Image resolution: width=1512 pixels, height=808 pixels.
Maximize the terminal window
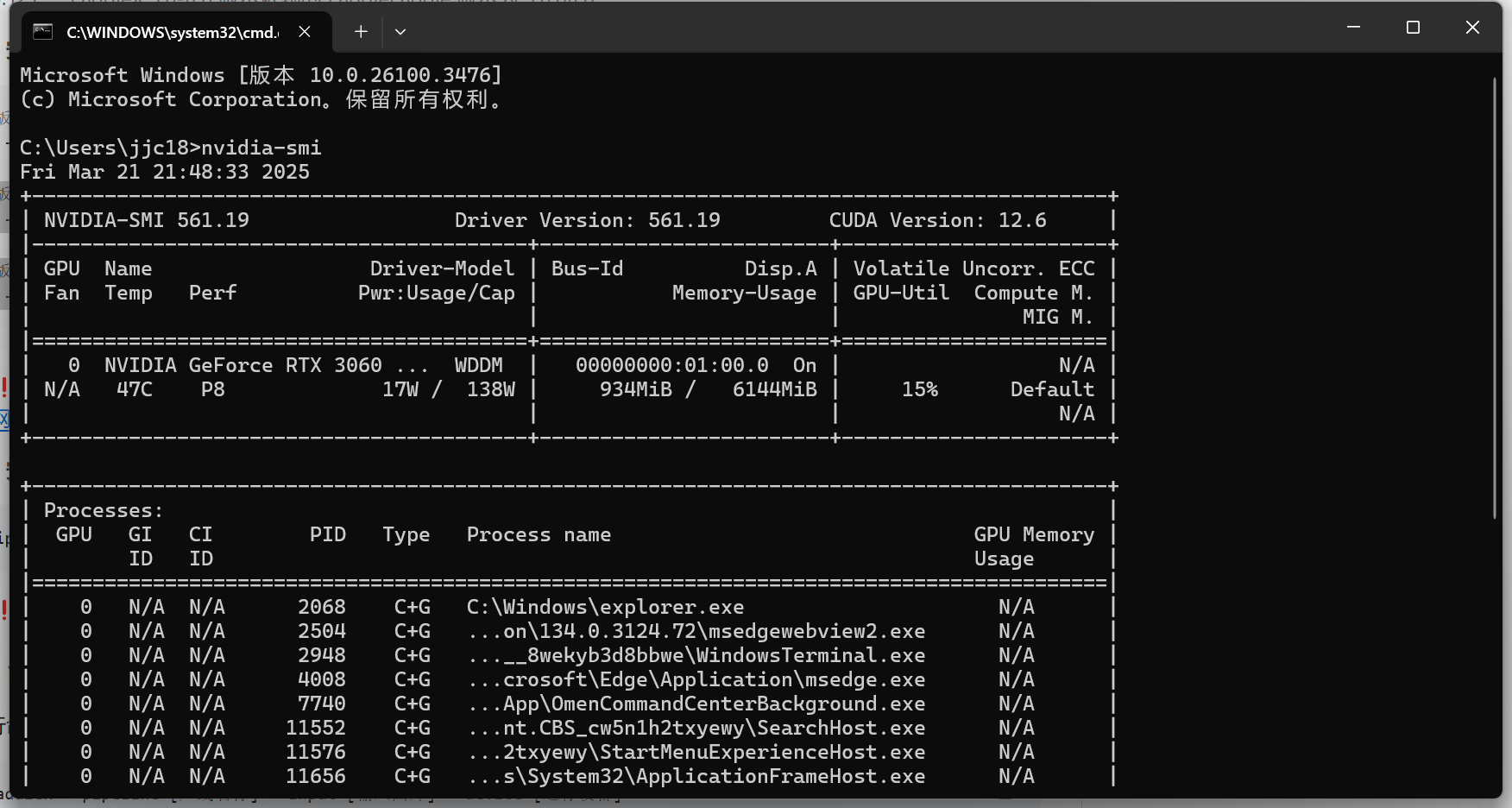pyautogui.click(x=1413, y=28)
